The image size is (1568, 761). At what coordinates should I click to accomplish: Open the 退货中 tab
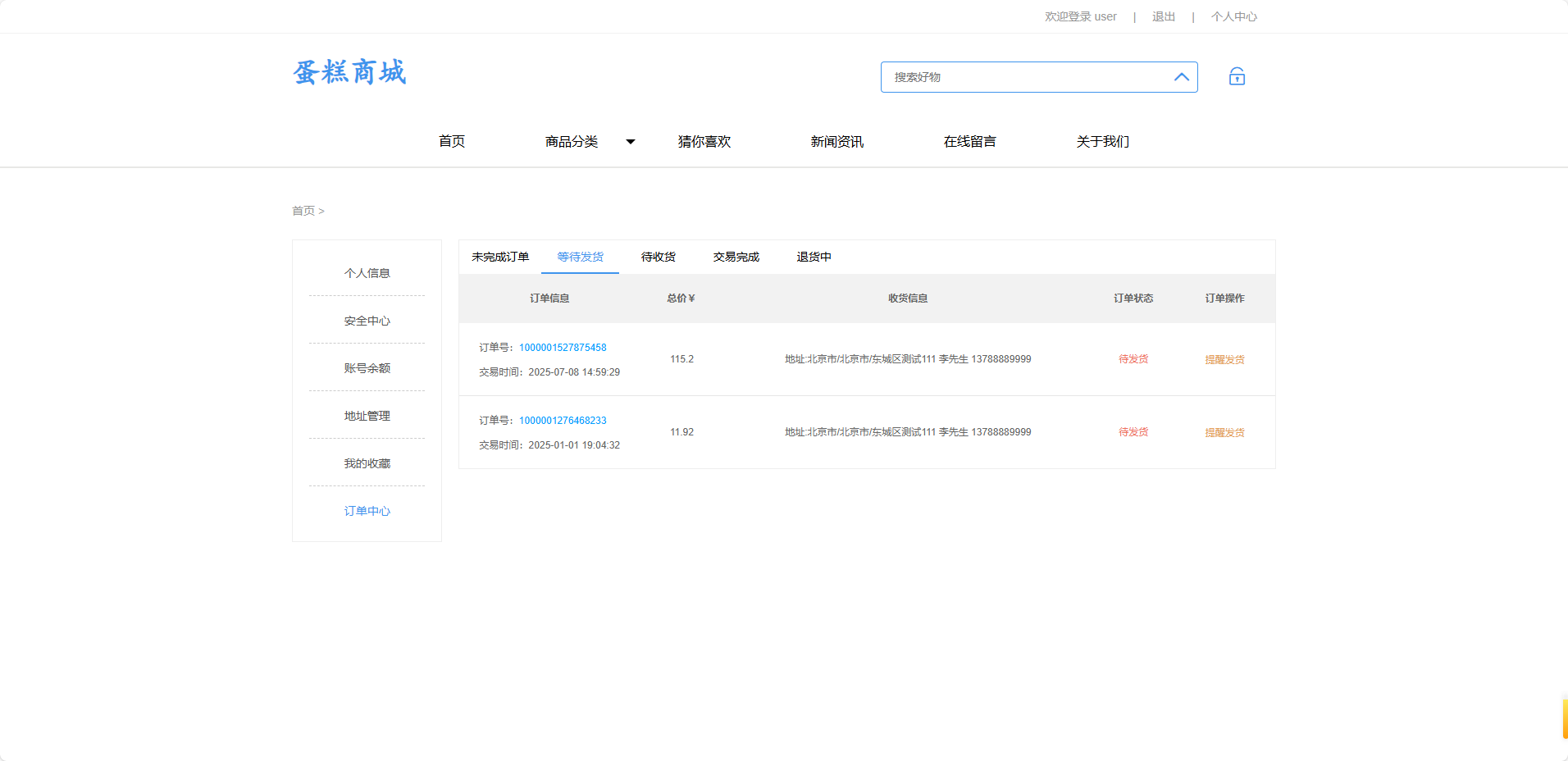(x=813, y=257)
